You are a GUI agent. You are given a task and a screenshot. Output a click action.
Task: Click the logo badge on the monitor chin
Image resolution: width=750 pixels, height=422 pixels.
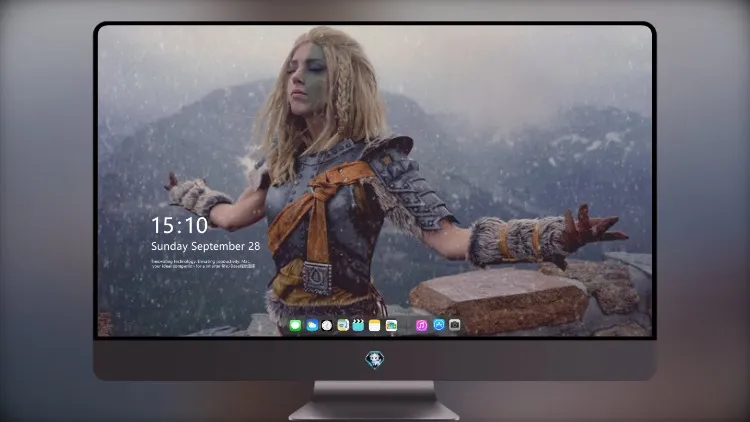coord(375,360)
